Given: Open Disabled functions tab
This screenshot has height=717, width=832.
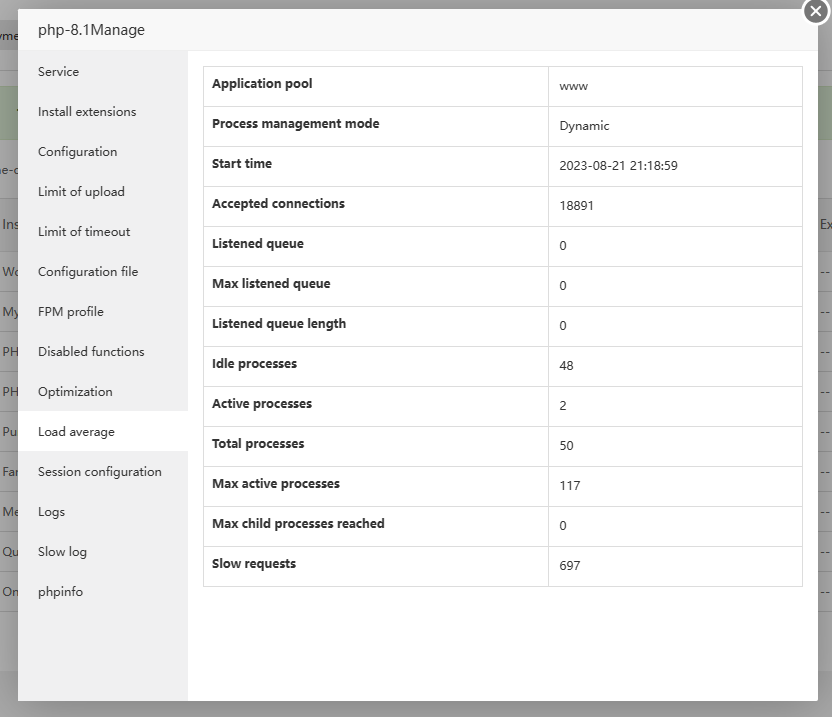Looking at the screenshot, I should [91, 352].
